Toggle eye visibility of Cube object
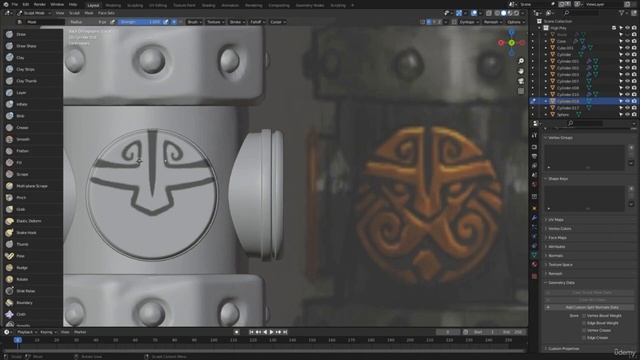This screenshot has width=640, height=360. click(627, 41)
